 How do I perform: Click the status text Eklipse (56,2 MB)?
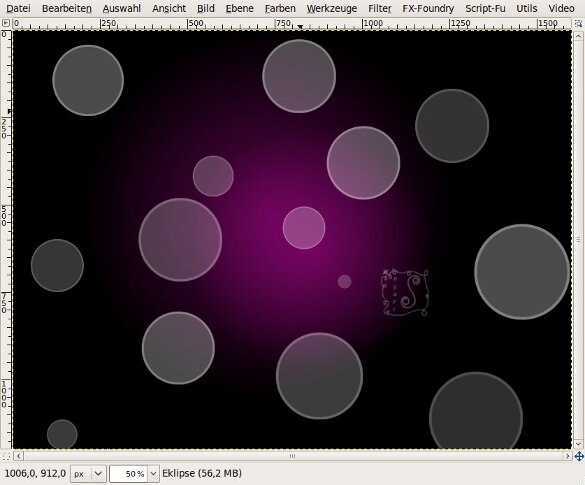point(202,473)
